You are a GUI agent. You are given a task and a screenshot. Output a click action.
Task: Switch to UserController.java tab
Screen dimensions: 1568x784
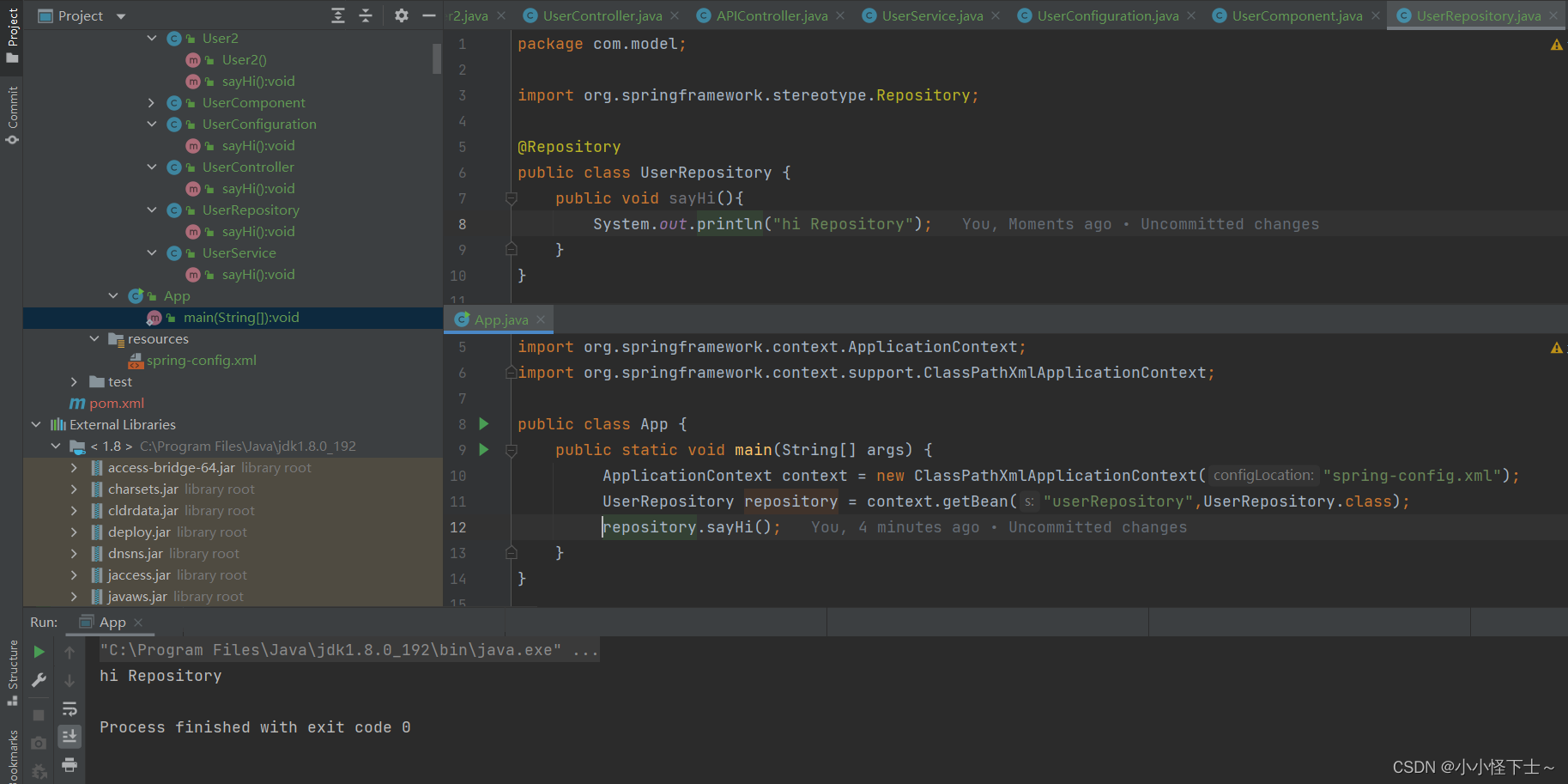point(602,15)
